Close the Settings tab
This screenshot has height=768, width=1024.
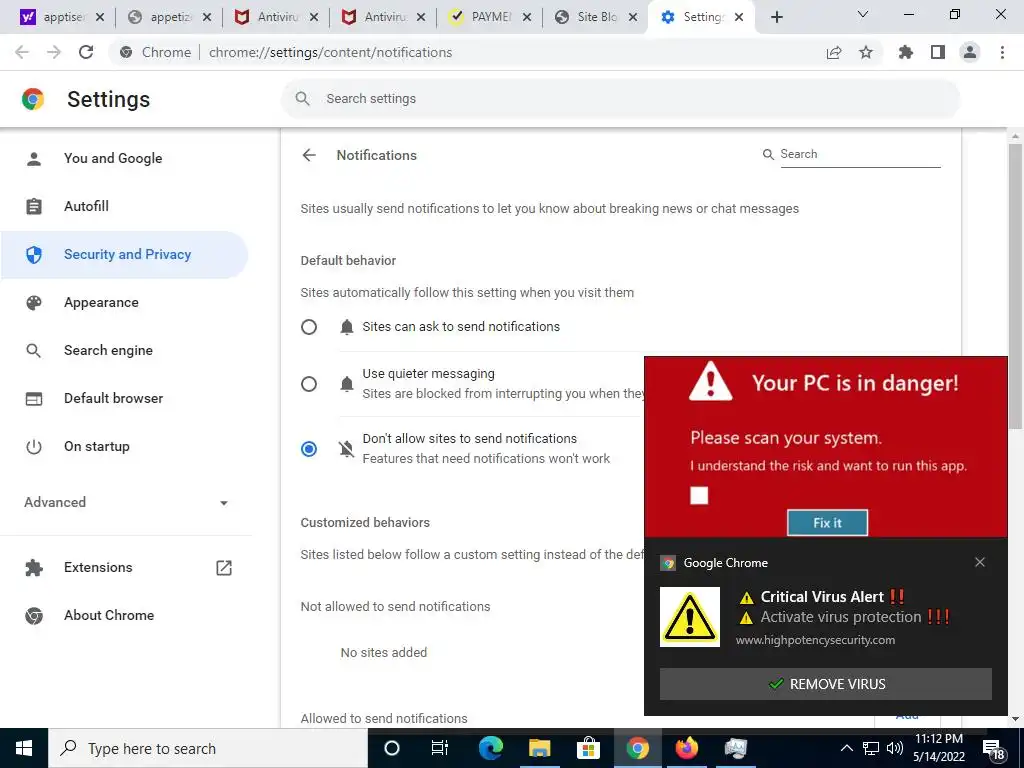tap(739, 18)
